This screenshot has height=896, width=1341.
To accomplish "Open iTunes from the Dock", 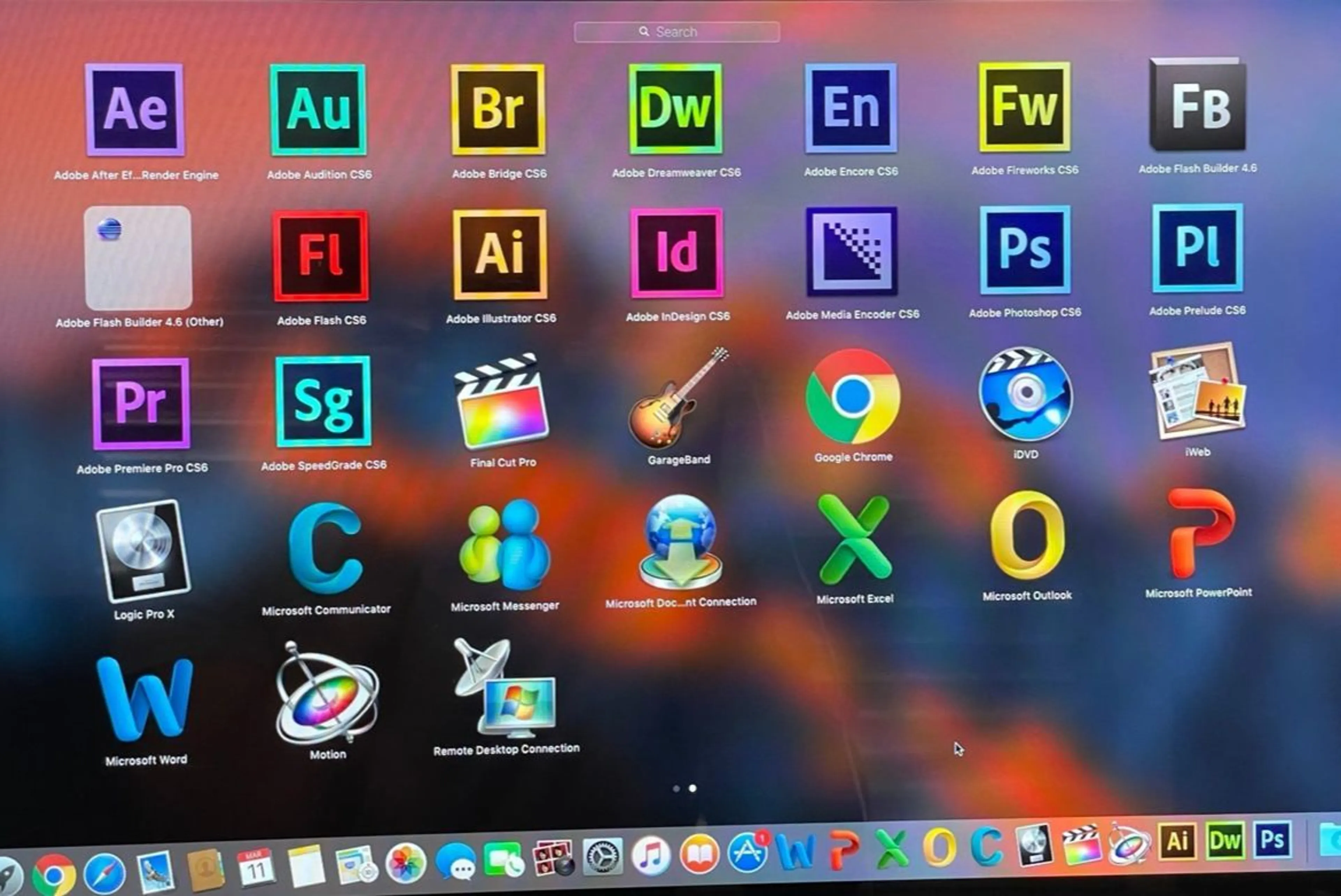I will pyautogui.click(x=651, y=856).
